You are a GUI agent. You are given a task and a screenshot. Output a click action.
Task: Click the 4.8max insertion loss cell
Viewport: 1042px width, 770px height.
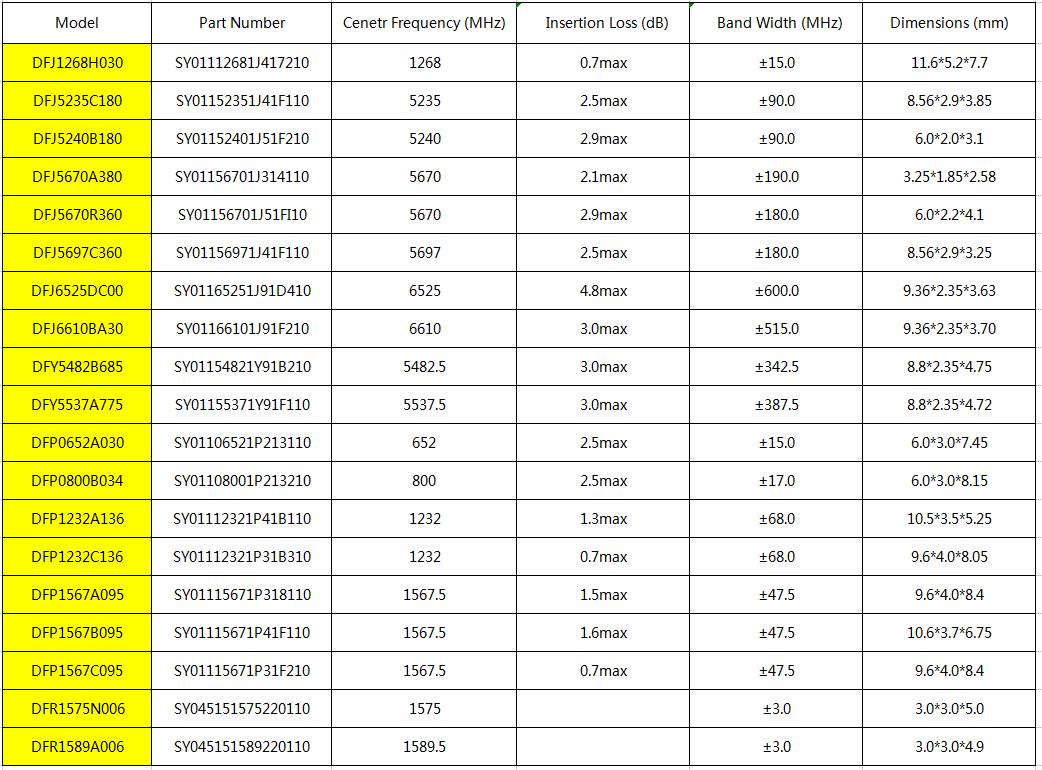pos(604,291)
